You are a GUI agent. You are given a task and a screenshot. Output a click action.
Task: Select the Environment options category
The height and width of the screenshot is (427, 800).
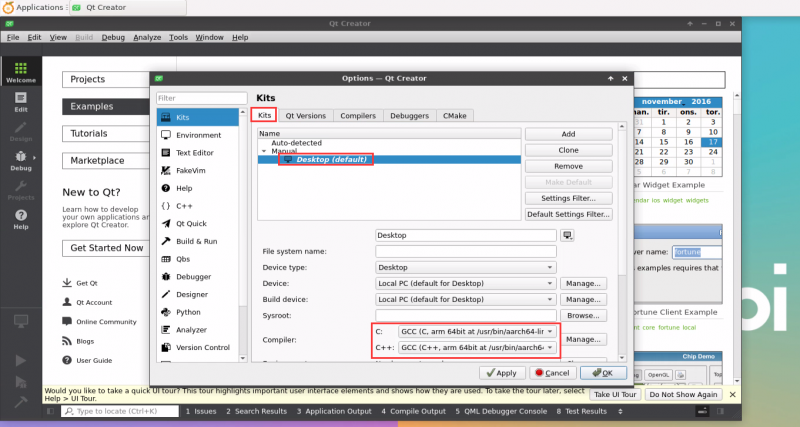(198, 135)
